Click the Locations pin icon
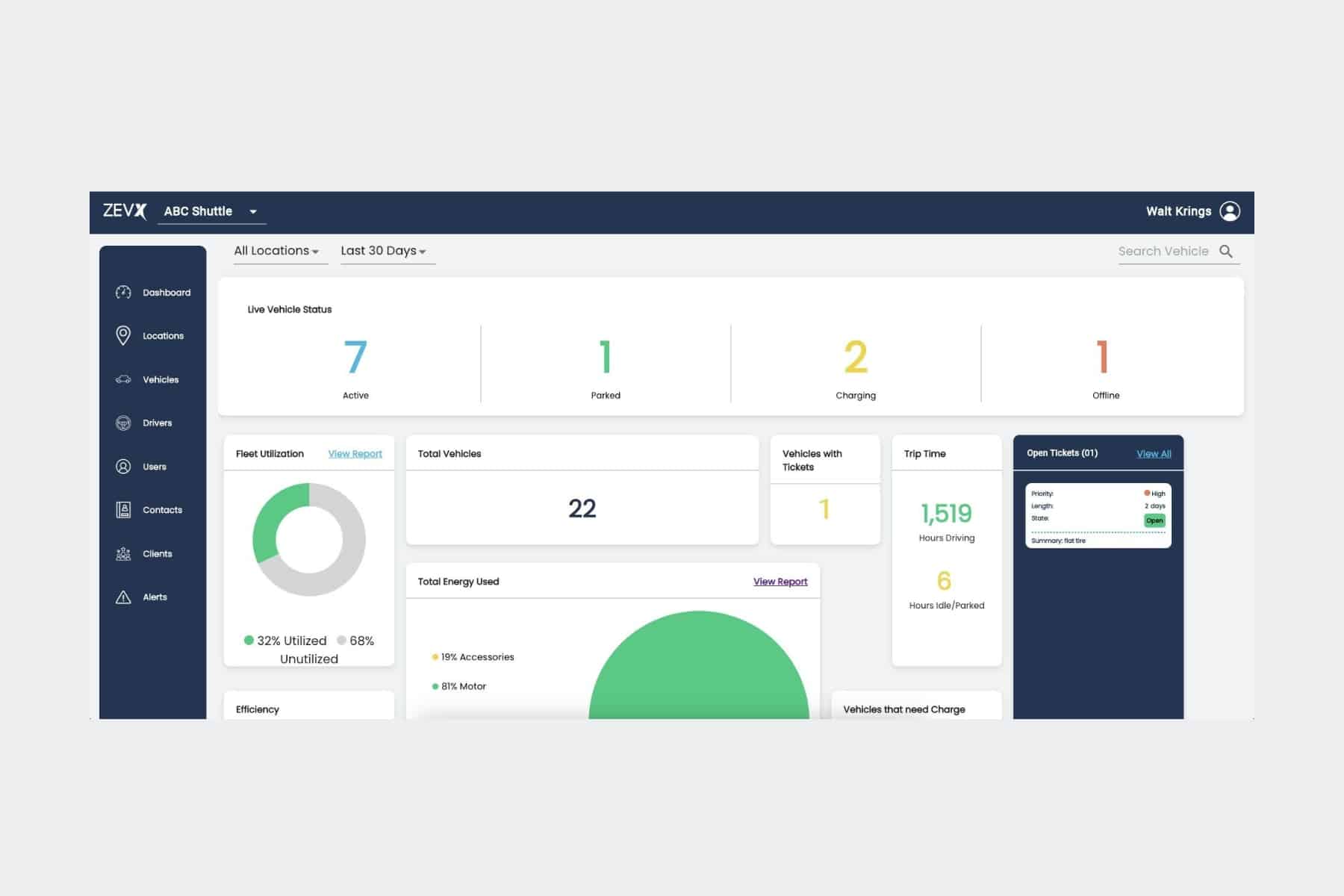Screen dimensions: 1344x896 coord(123,335)
